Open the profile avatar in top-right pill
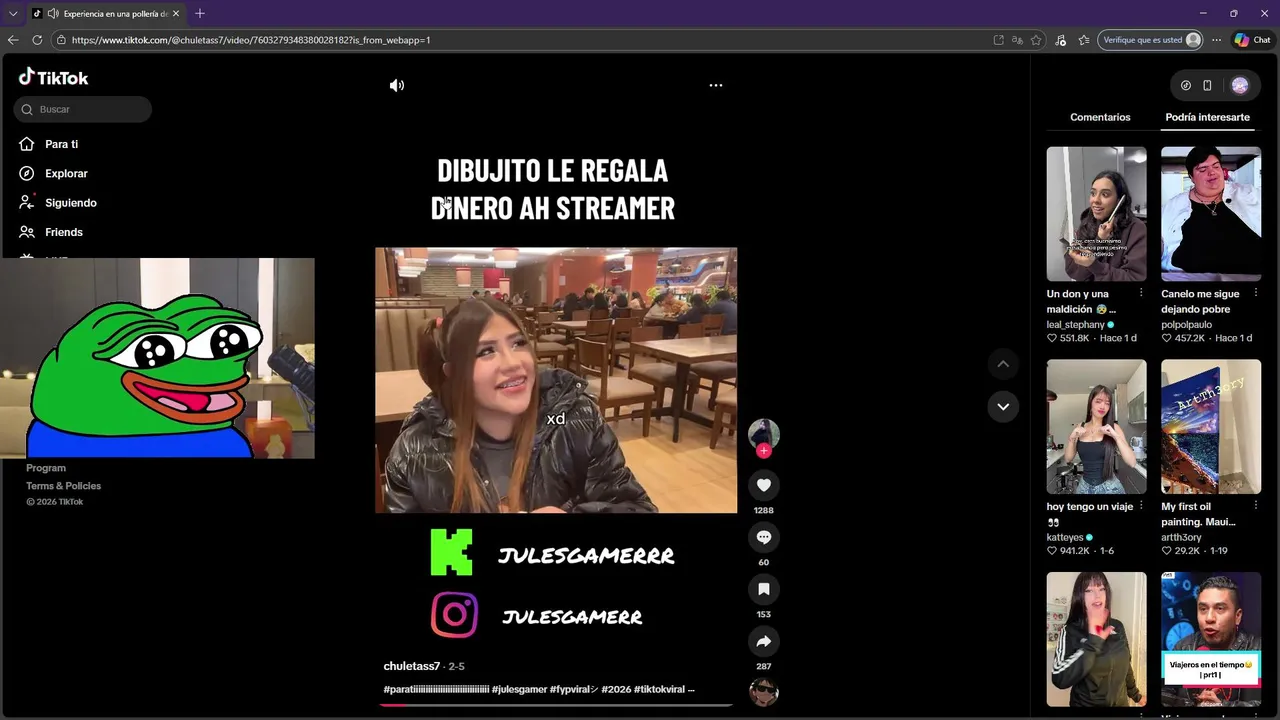The width and height of the screenshot is (1280, 720). point(1240,86)
